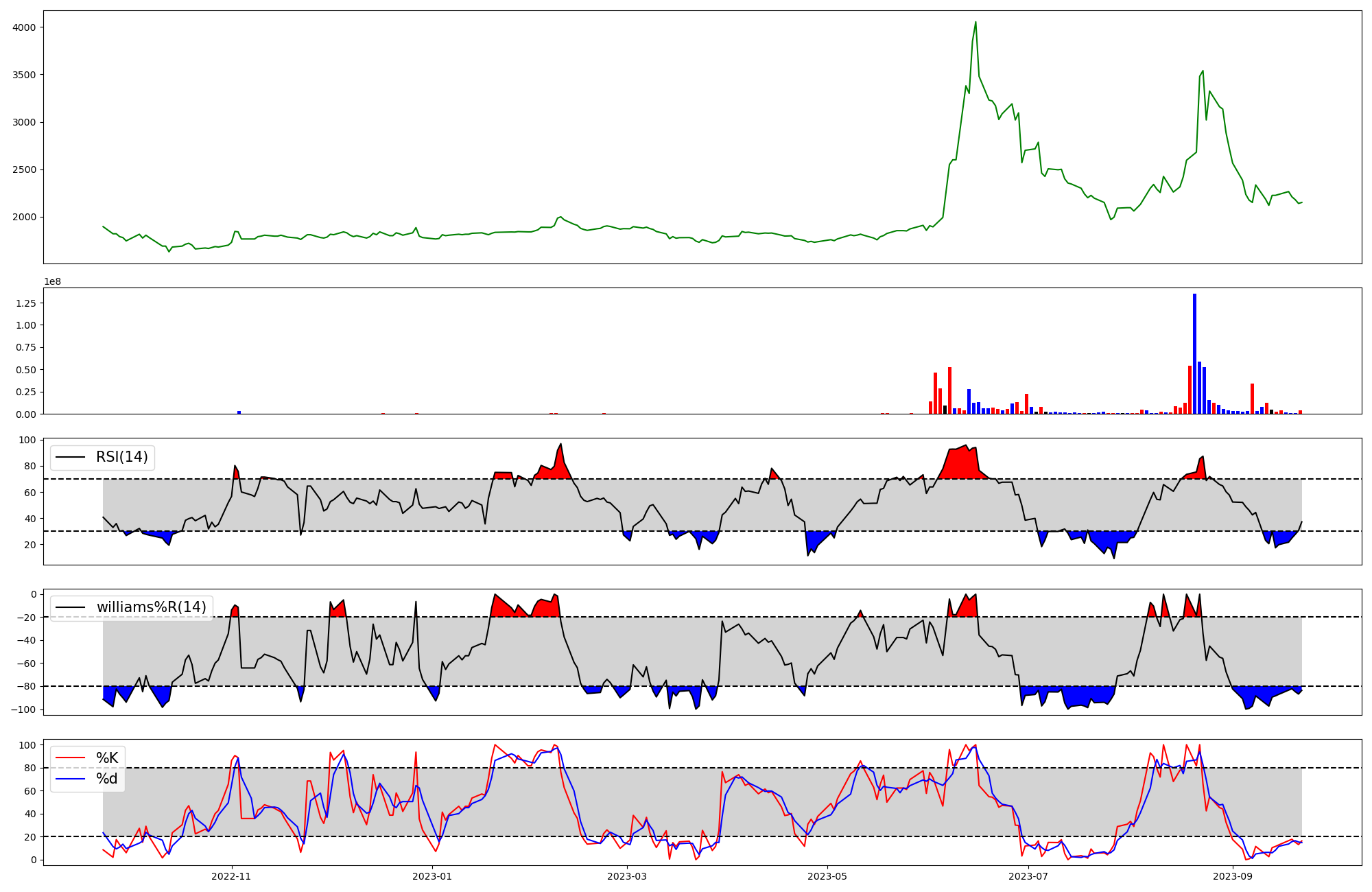Click the second price peak near 3500
The width and height of the screenshot is (1372, 892).
coord(1203,71)
